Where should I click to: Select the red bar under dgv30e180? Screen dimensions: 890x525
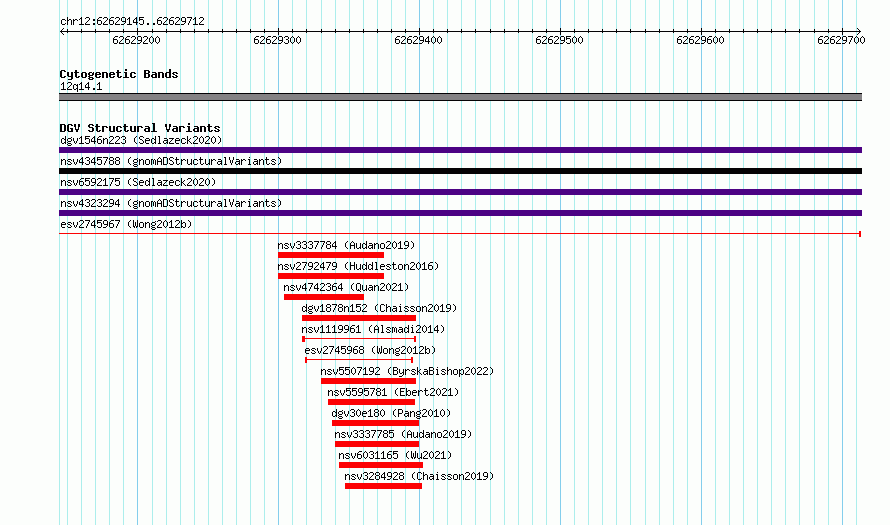[376, 423]
